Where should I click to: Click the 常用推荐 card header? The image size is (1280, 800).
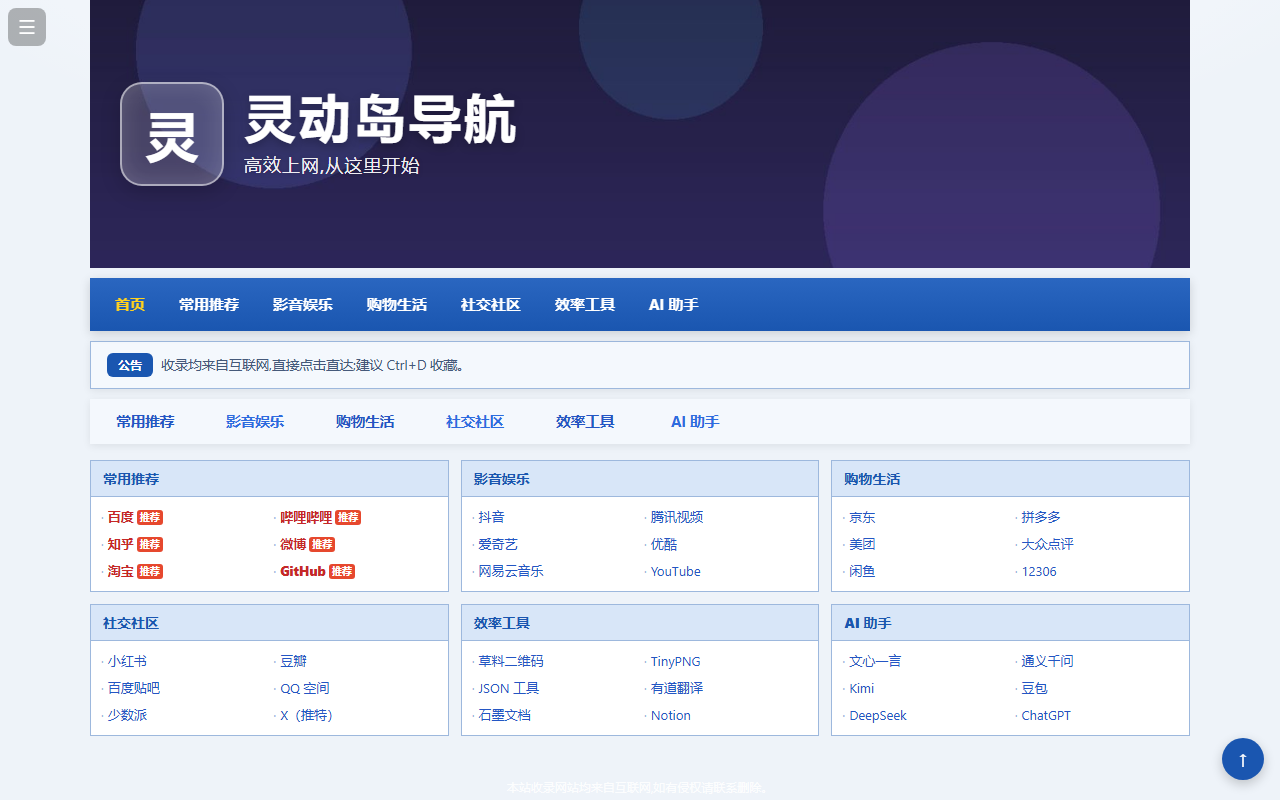click(x=269, y=479)
